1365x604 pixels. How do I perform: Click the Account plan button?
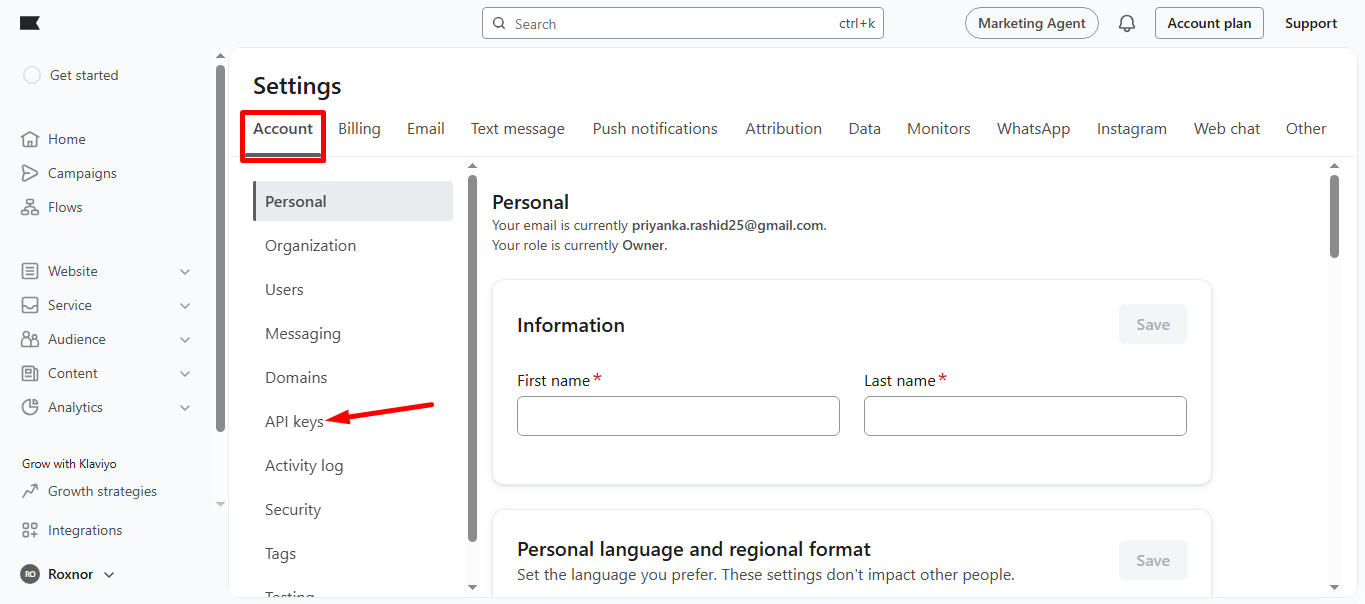pos(1209,22)
